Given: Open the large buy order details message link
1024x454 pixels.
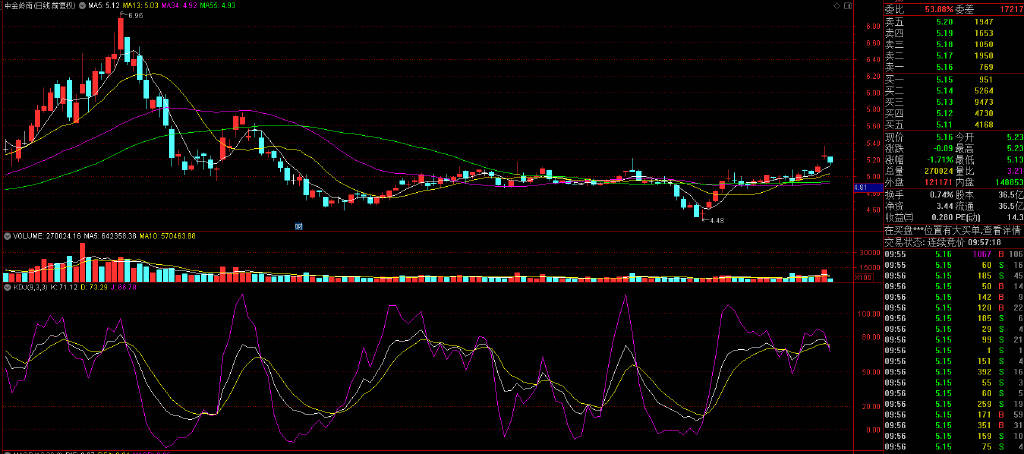Looking at the screenshot, I should point(953,231).
